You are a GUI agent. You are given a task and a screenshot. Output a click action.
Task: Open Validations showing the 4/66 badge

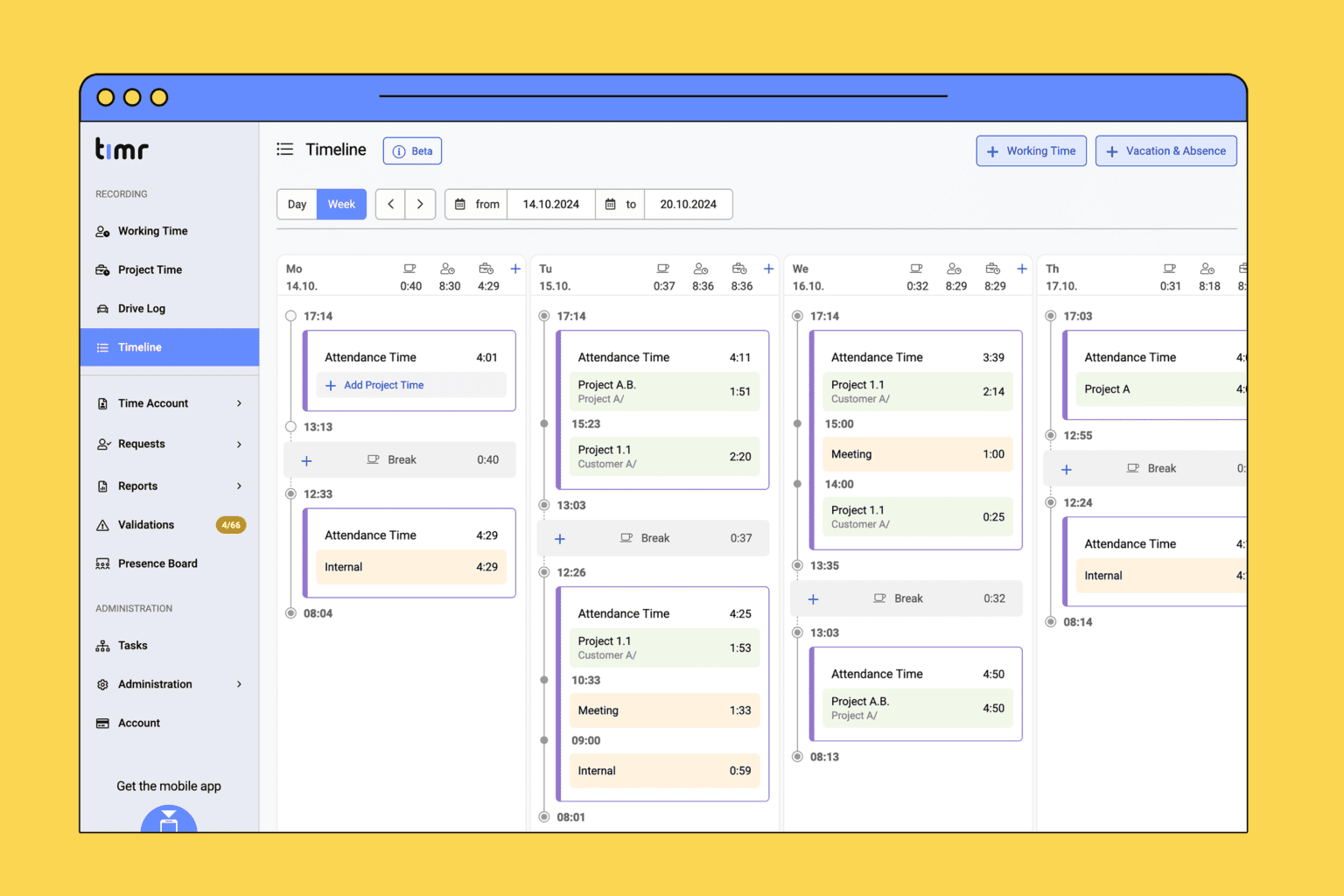146,524
